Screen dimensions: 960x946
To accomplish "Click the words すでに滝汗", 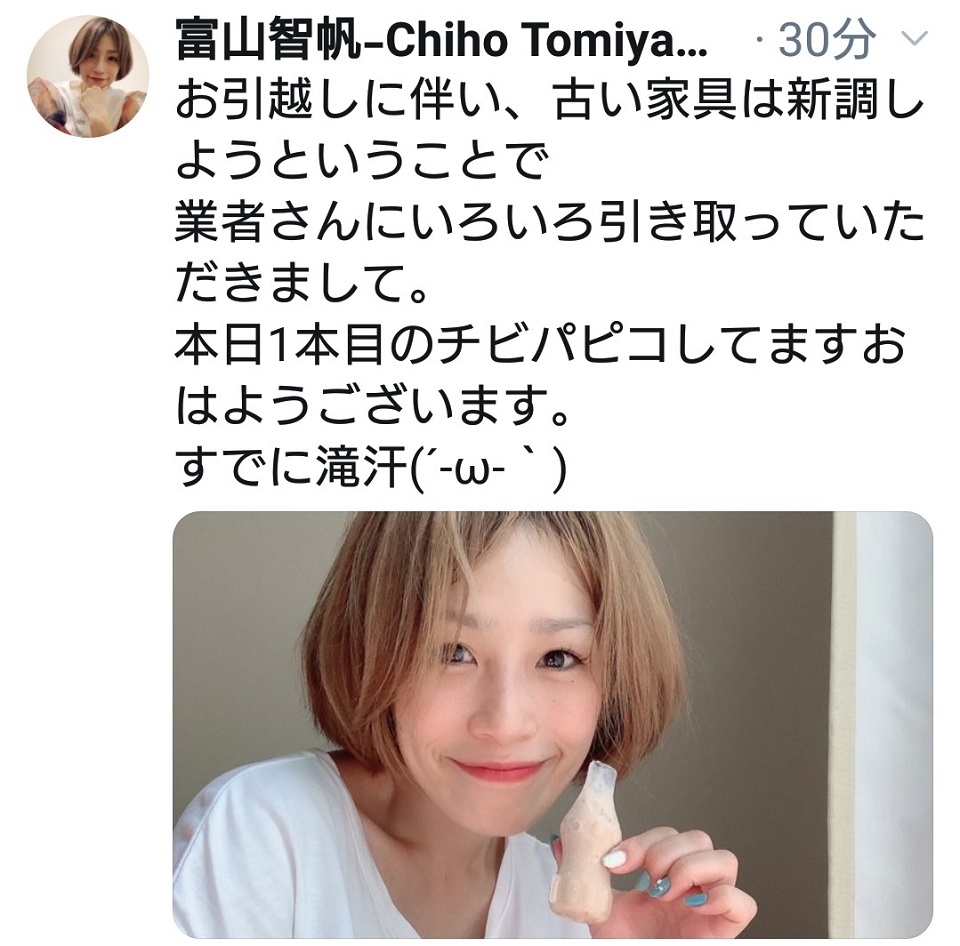I will pos(291,468).
